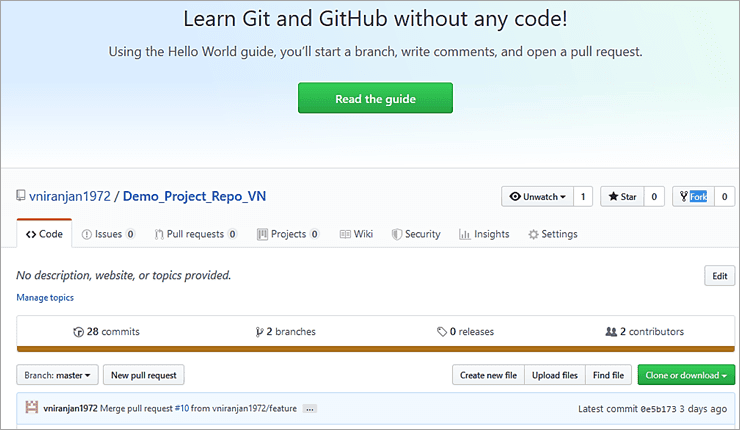This screenshot has width=740, height=430.
Task: Click the Fork count number
Action: pyautogui.click(x=724, y=197)
